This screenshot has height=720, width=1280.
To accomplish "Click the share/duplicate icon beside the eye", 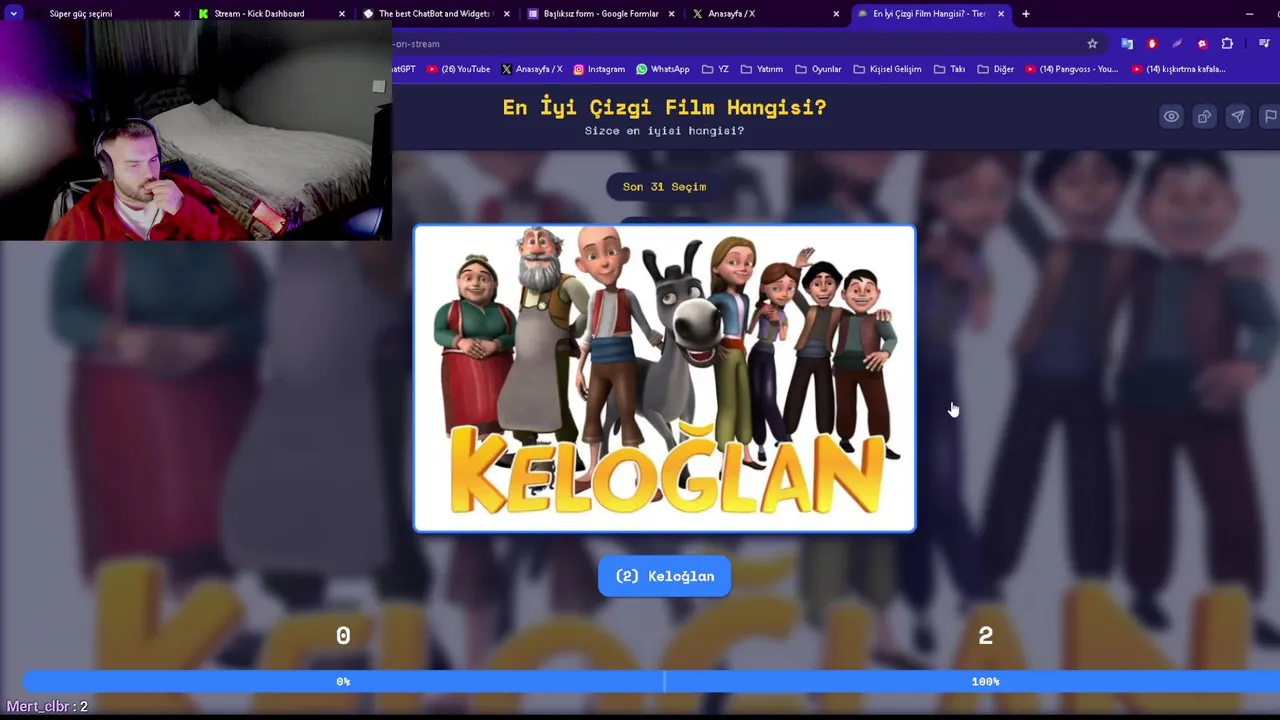I will (x=1204, y=116).
